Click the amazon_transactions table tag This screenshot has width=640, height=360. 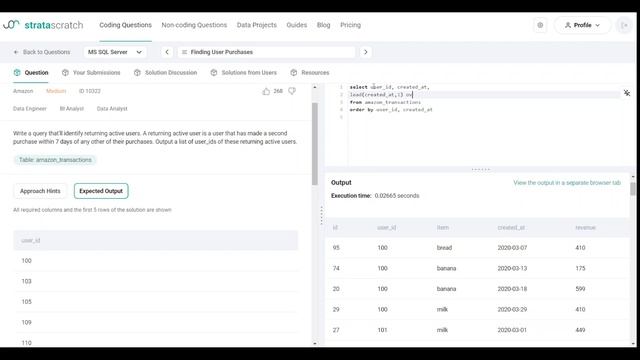pyautogui.click(x=55, y=160)
